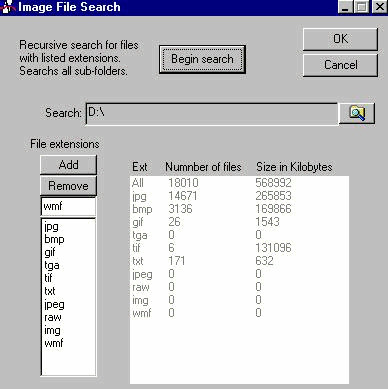This screenshot has width=388, height=389.
Task: Select tif in the extensions list
Action: pos(69,278)
